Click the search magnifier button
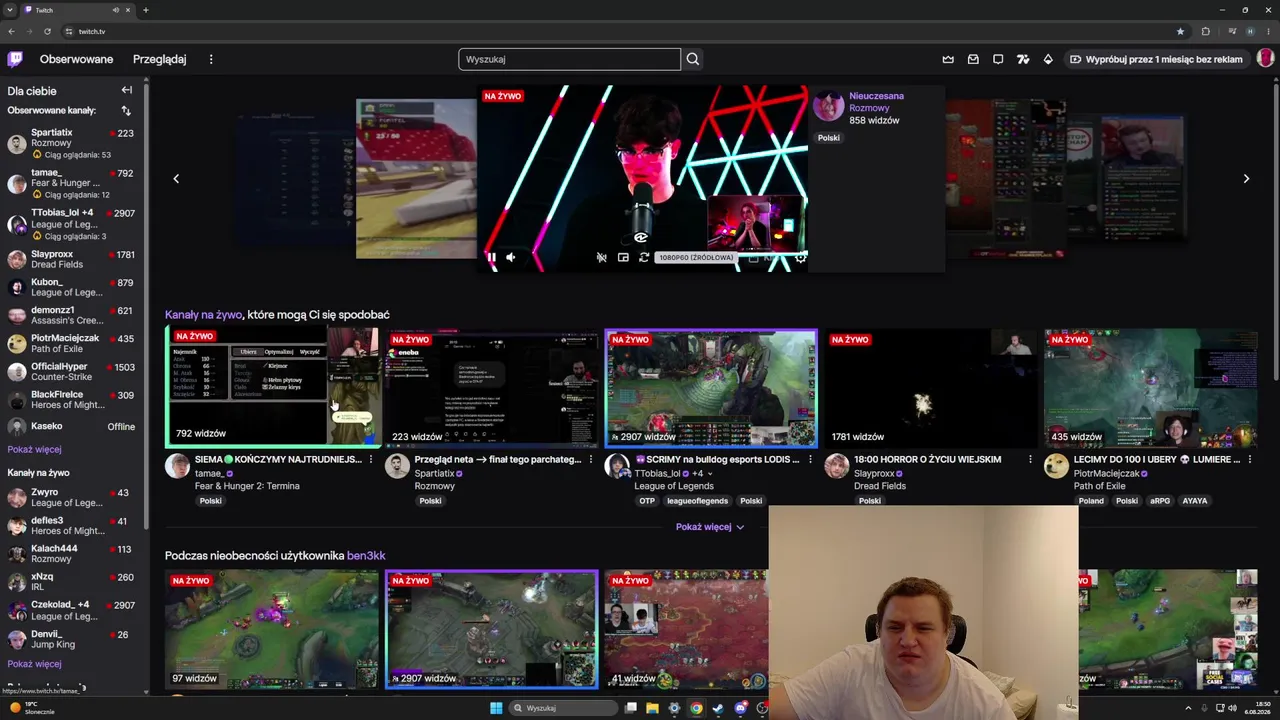1280x720 pixels. pyautogui.click(x=692, y=59)
